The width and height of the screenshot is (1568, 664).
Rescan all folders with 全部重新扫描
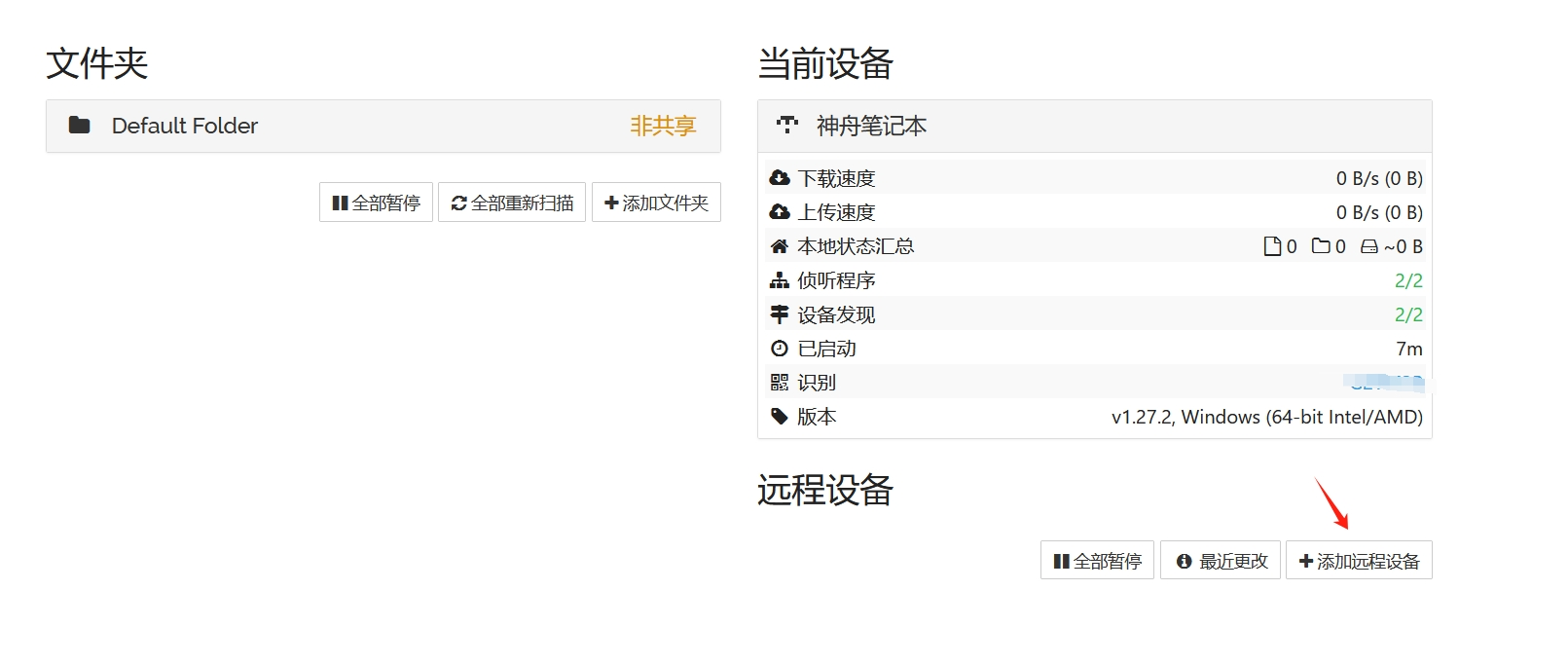click(512, 203)
